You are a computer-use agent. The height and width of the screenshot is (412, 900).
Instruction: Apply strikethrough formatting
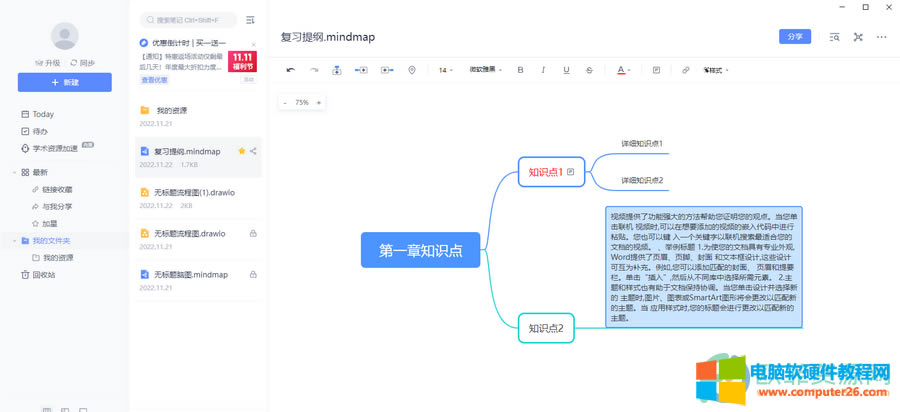pyautogui.click(x=589, y=70)
